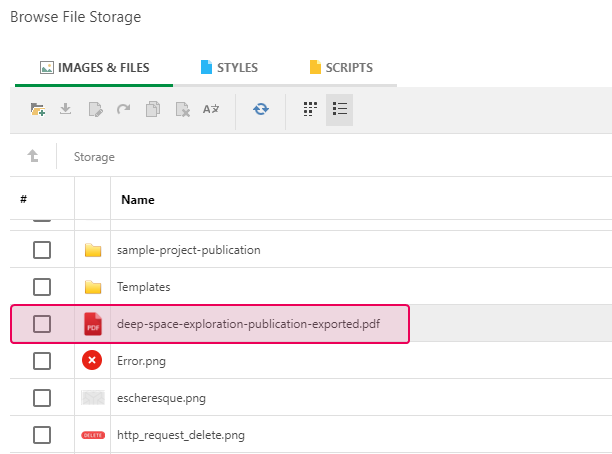Tick the escheresque.png checkbox
The image size is (612, 454).
(42, 398)
